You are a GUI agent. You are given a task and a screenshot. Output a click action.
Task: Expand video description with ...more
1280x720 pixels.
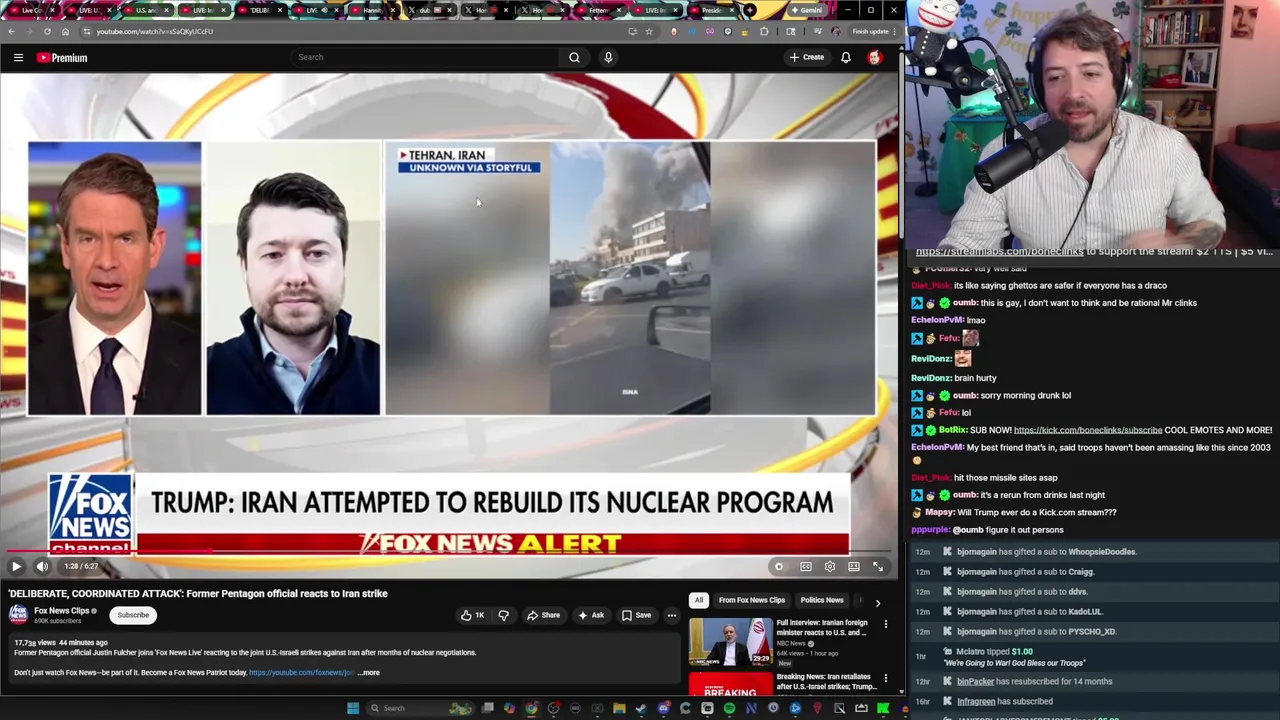click(369, 673)
